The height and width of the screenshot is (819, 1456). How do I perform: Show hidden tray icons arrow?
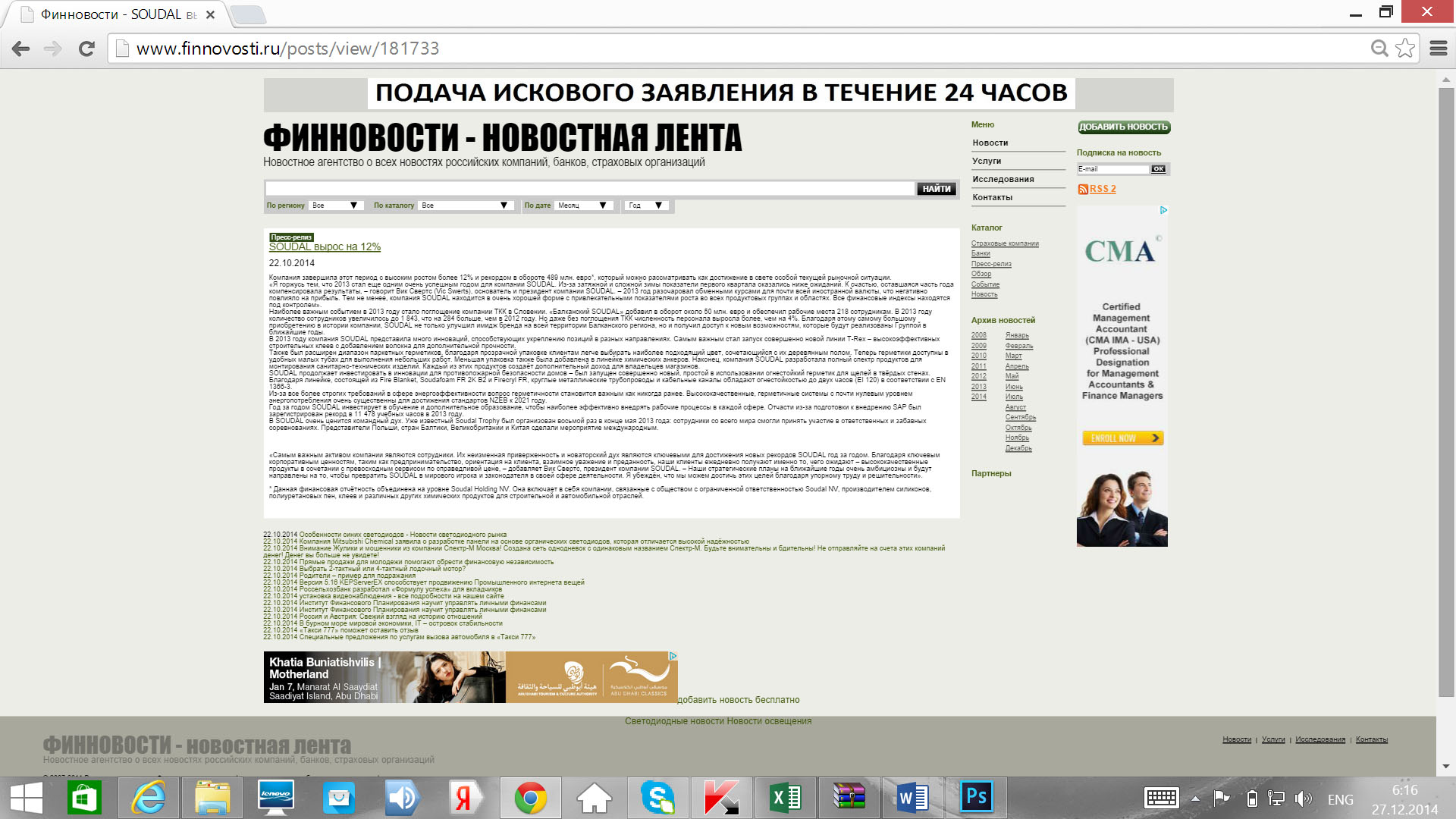1196,799
